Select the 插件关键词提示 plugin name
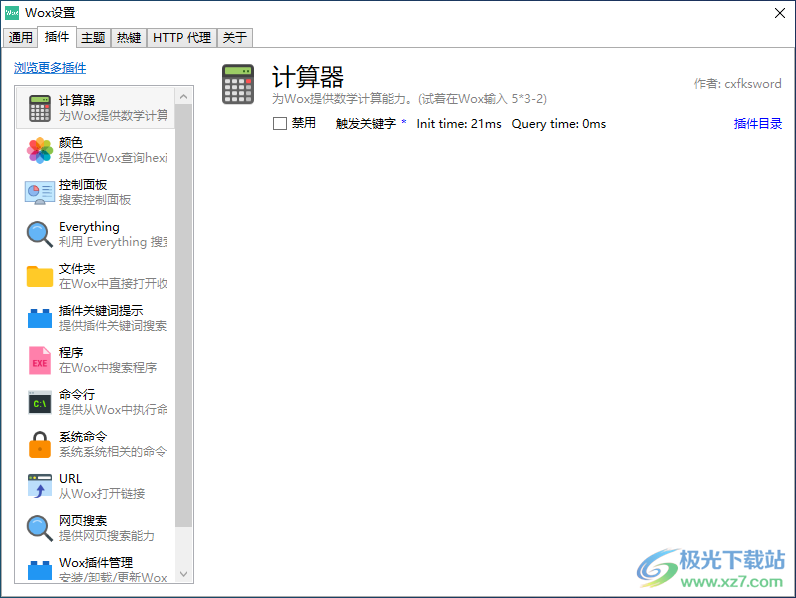Screen dimensions: 796x598 [101, 310]
